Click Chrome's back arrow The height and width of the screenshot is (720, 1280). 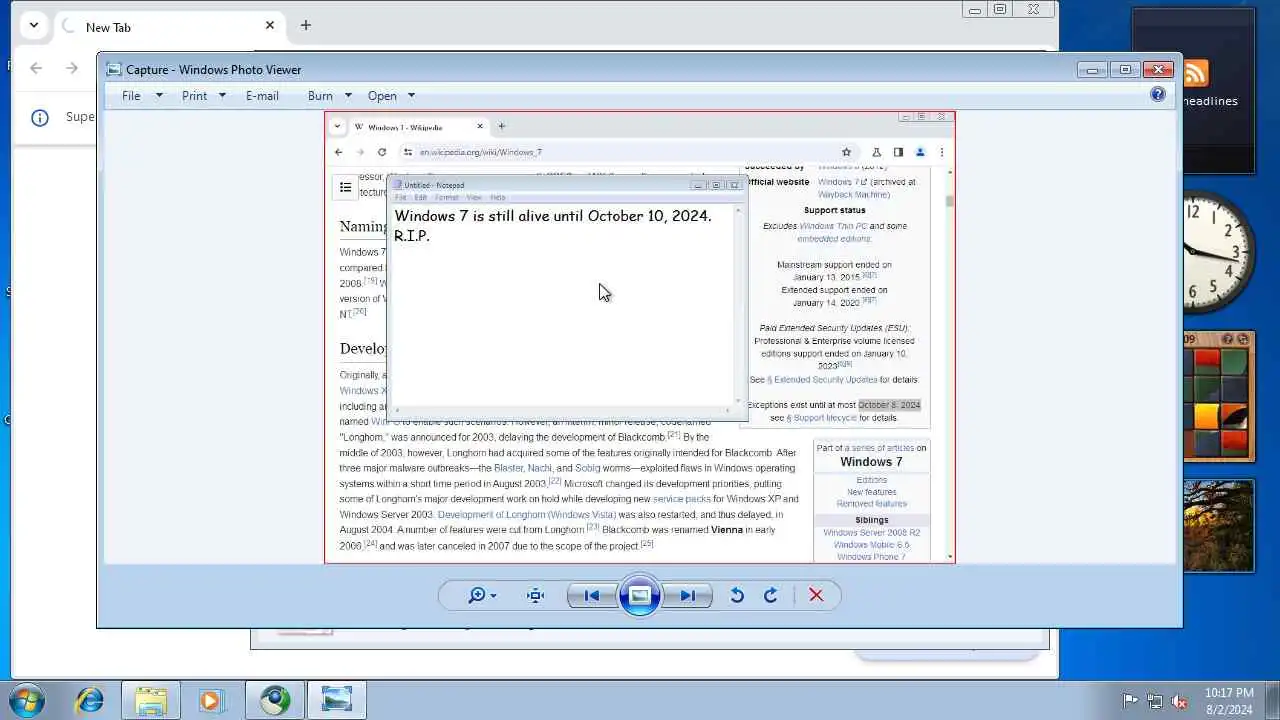36,68
